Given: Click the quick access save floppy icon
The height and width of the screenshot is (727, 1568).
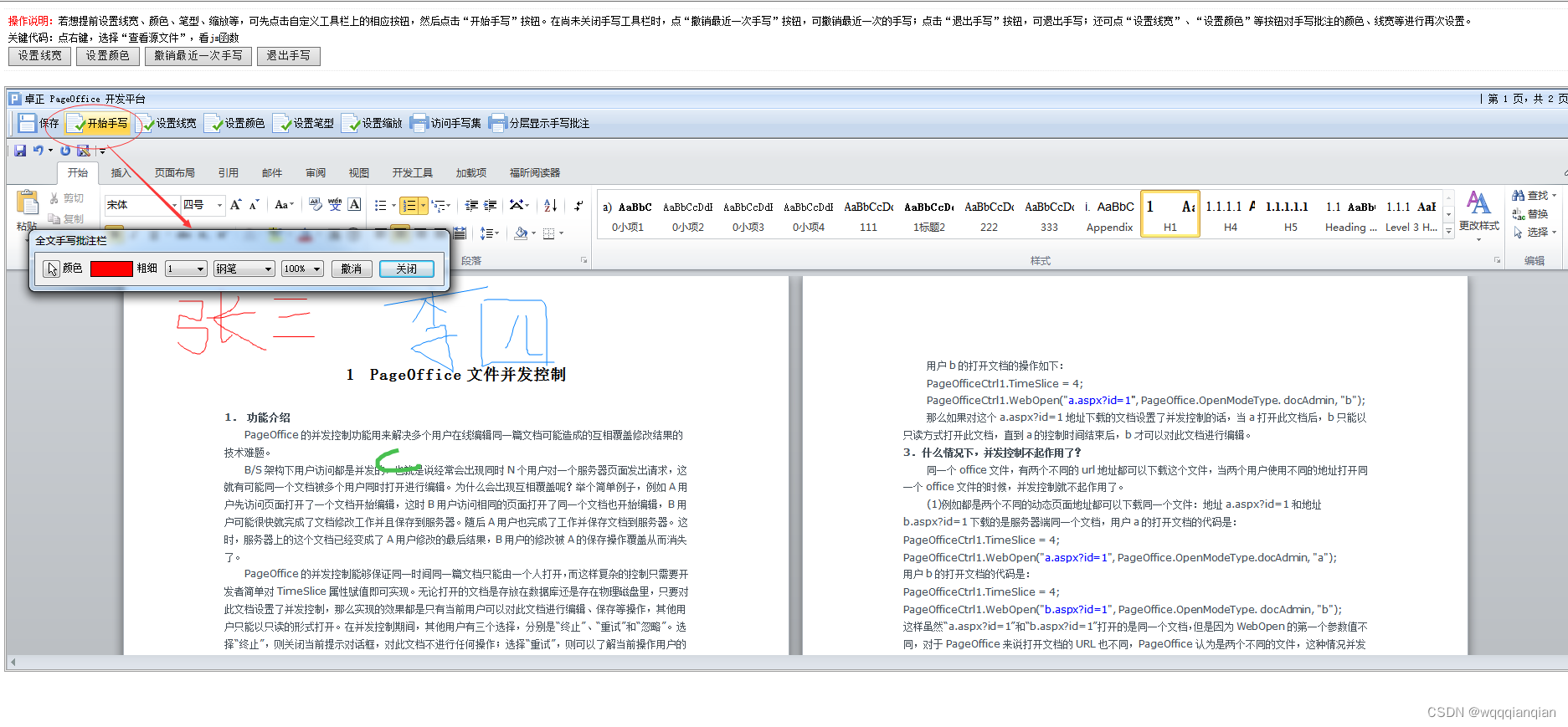Looking at the screenshot, I should pos(20,151).
